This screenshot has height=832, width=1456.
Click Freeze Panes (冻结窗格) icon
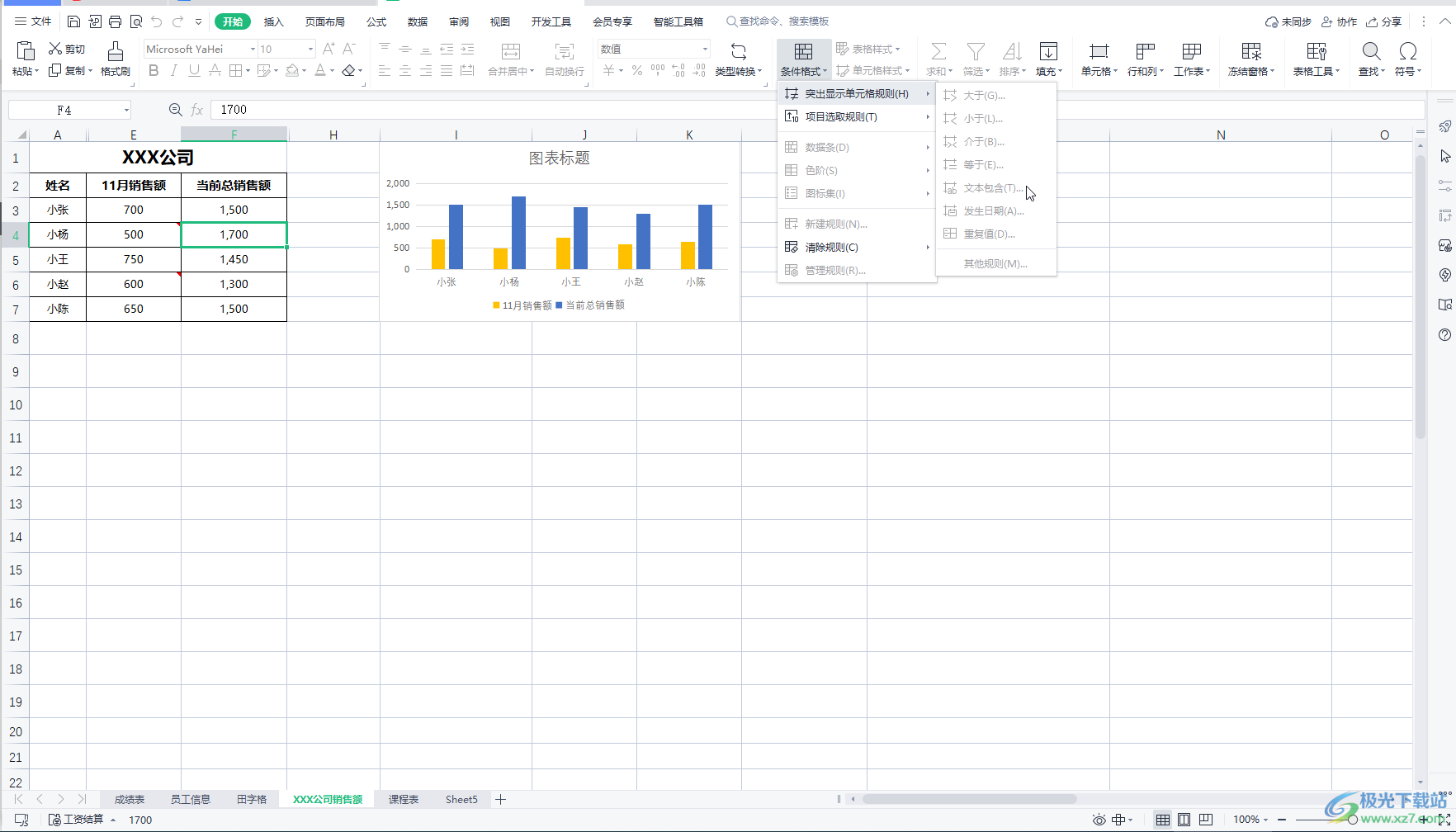point(1251,52)
